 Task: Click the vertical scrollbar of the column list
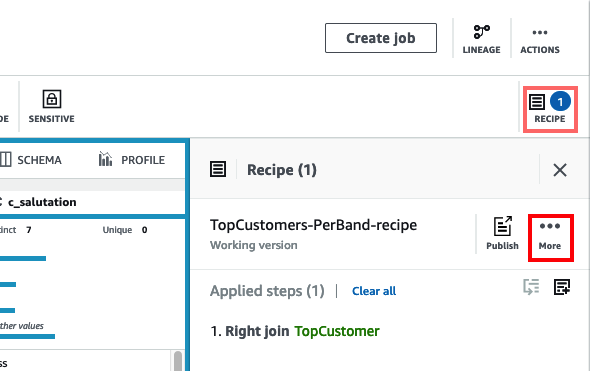[x=178, y=361]
